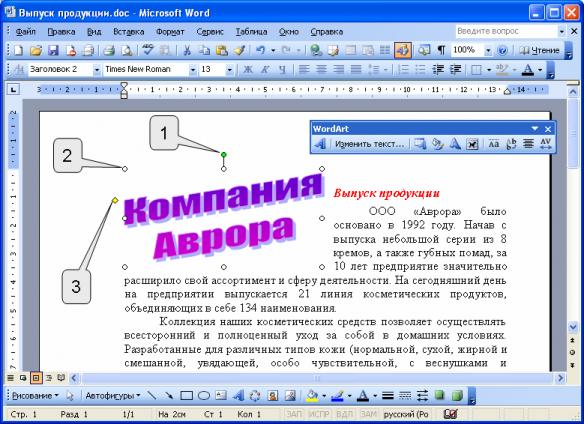Open the Word Help question mark icon
Viewport: 584px width, 424px height.
click(502, 50)
